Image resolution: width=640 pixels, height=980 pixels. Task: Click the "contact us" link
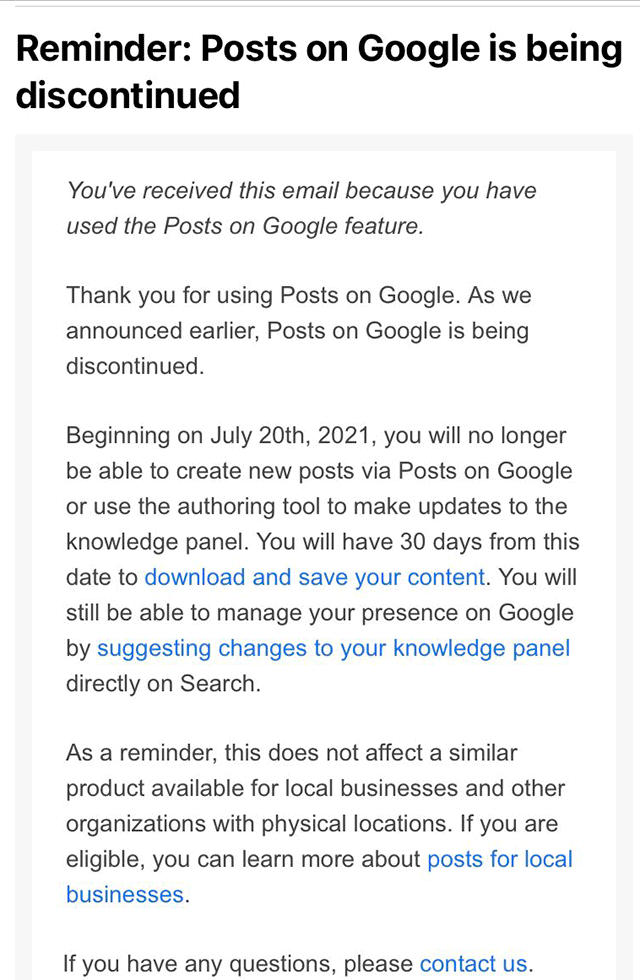point(472,964)
